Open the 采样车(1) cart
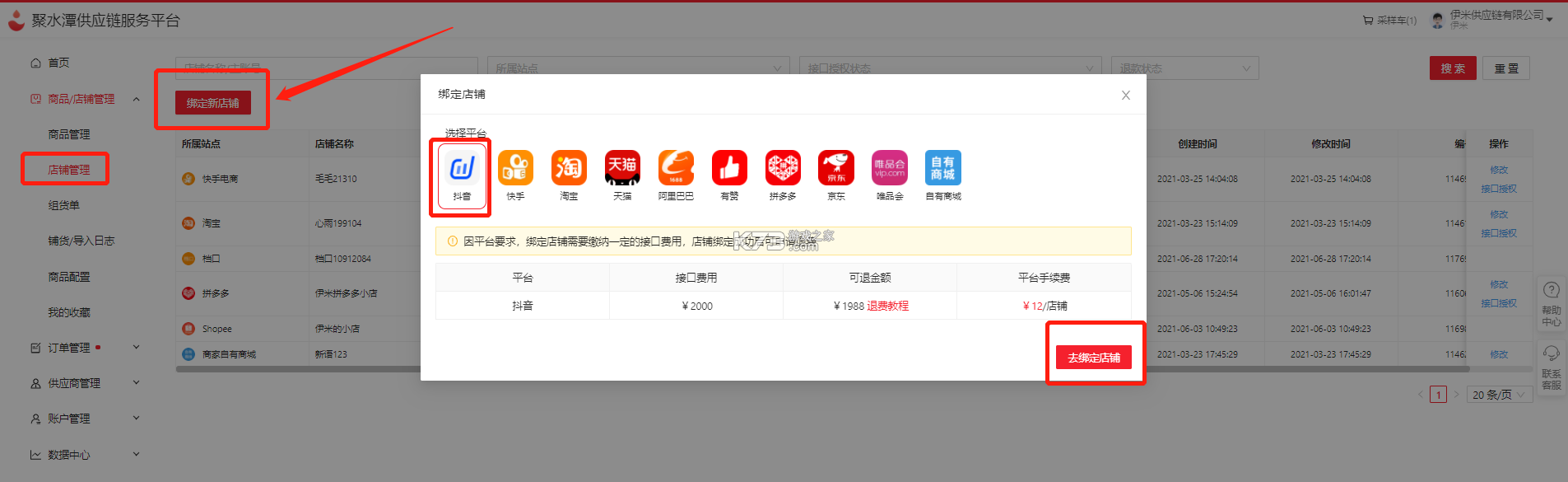The width and height of the screenshot is (1568, 482). click(1389, 21)
